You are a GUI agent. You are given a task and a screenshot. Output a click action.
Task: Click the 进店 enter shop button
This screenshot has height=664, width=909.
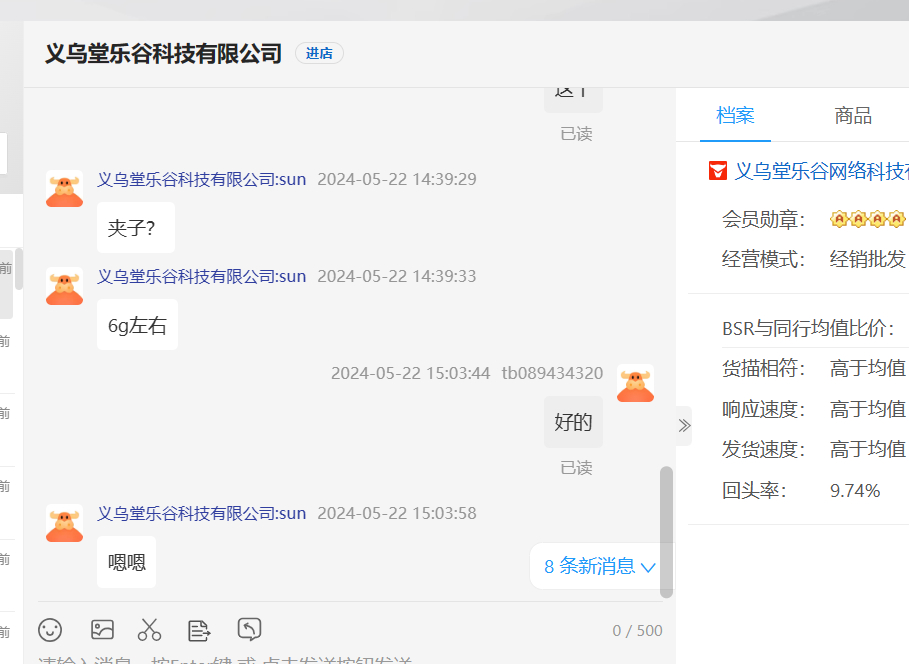319,54
